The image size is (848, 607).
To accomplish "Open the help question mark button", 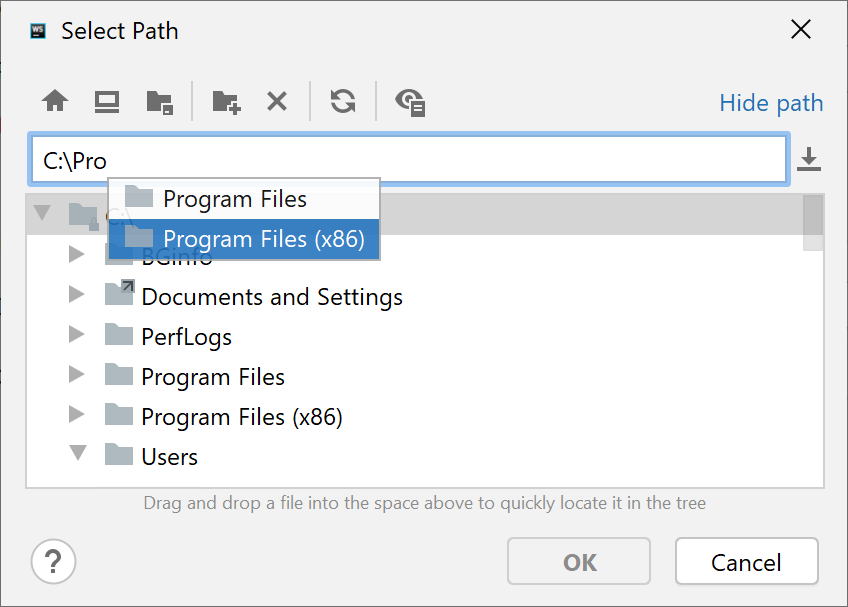I will tap(54, 561).
